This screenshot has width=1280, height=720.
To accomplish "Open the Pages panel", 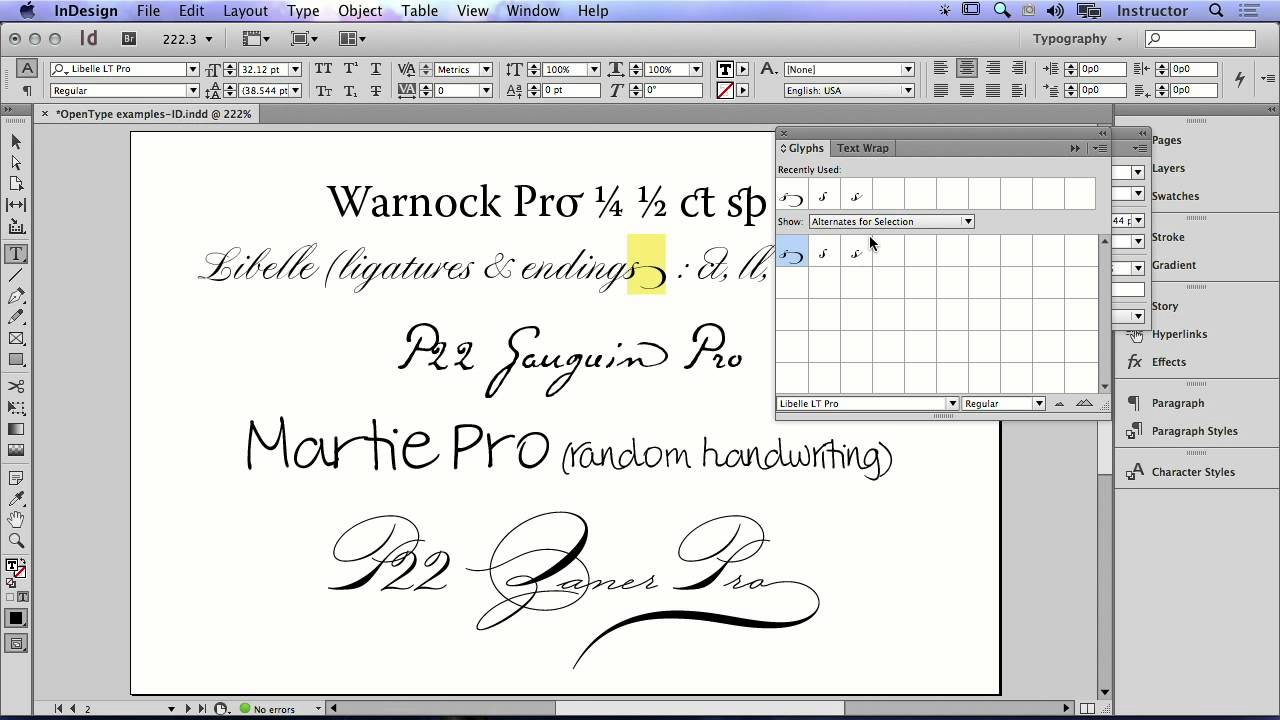I will tap(1166, 140).
